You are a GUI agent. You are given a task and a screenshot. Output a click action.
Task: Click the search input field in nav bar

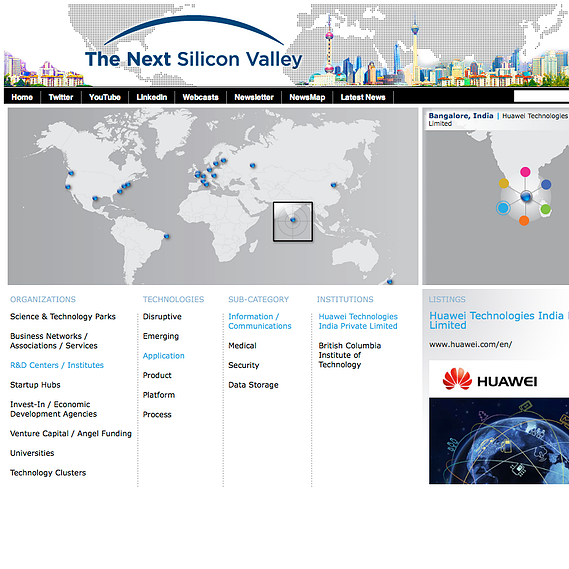[x=541, y=97]
